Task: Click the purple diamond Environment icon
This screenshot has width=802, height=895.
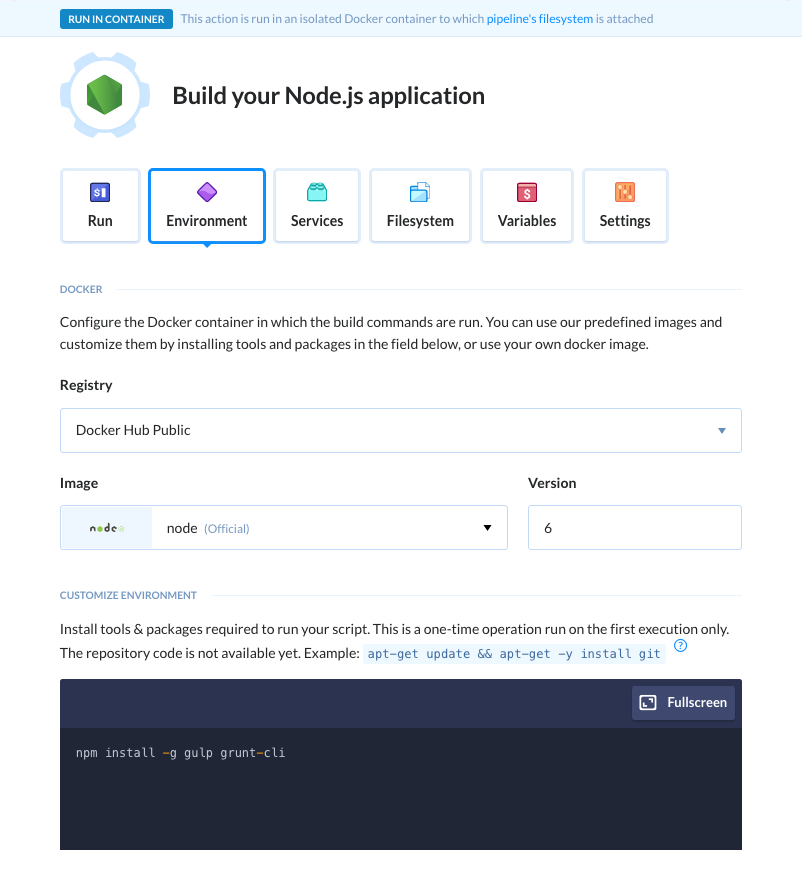Action: click(207, 192)
